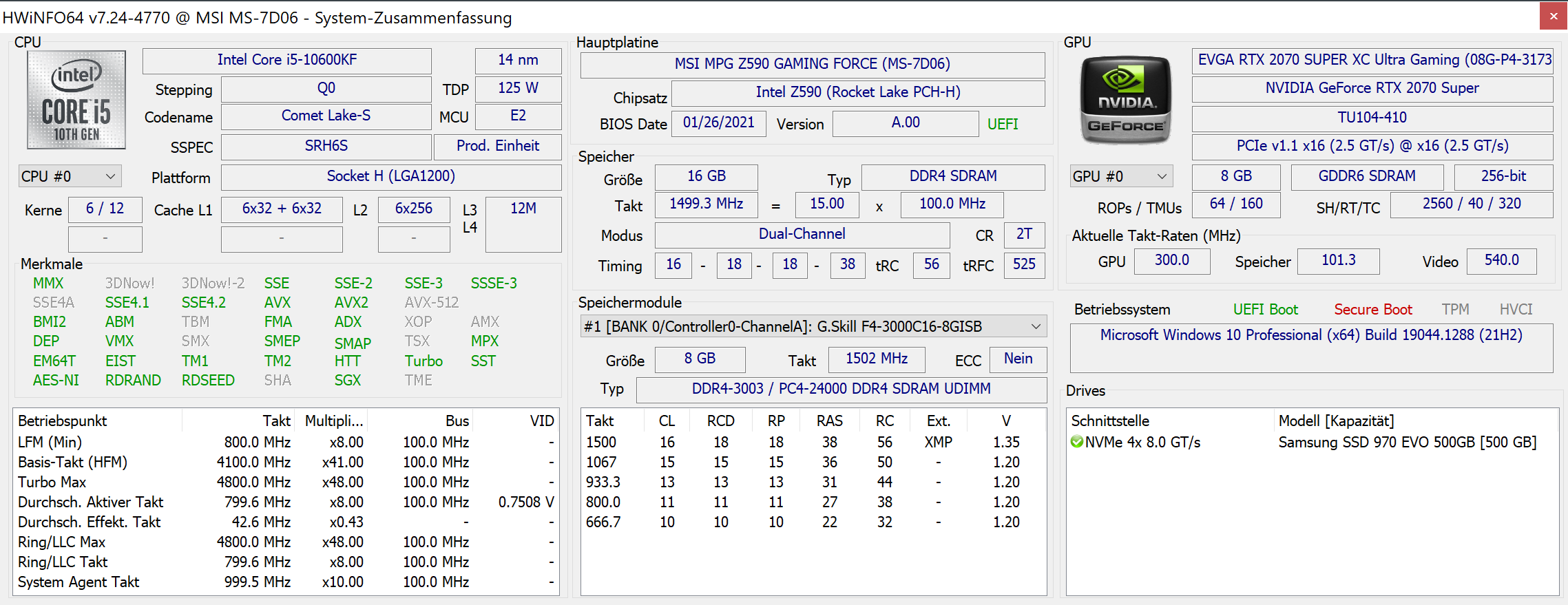Image resolution: width=1568 pixels, height=605 pixels.
Task: Click the green NVMe drive status icon
Action: tap(1077, 442)
